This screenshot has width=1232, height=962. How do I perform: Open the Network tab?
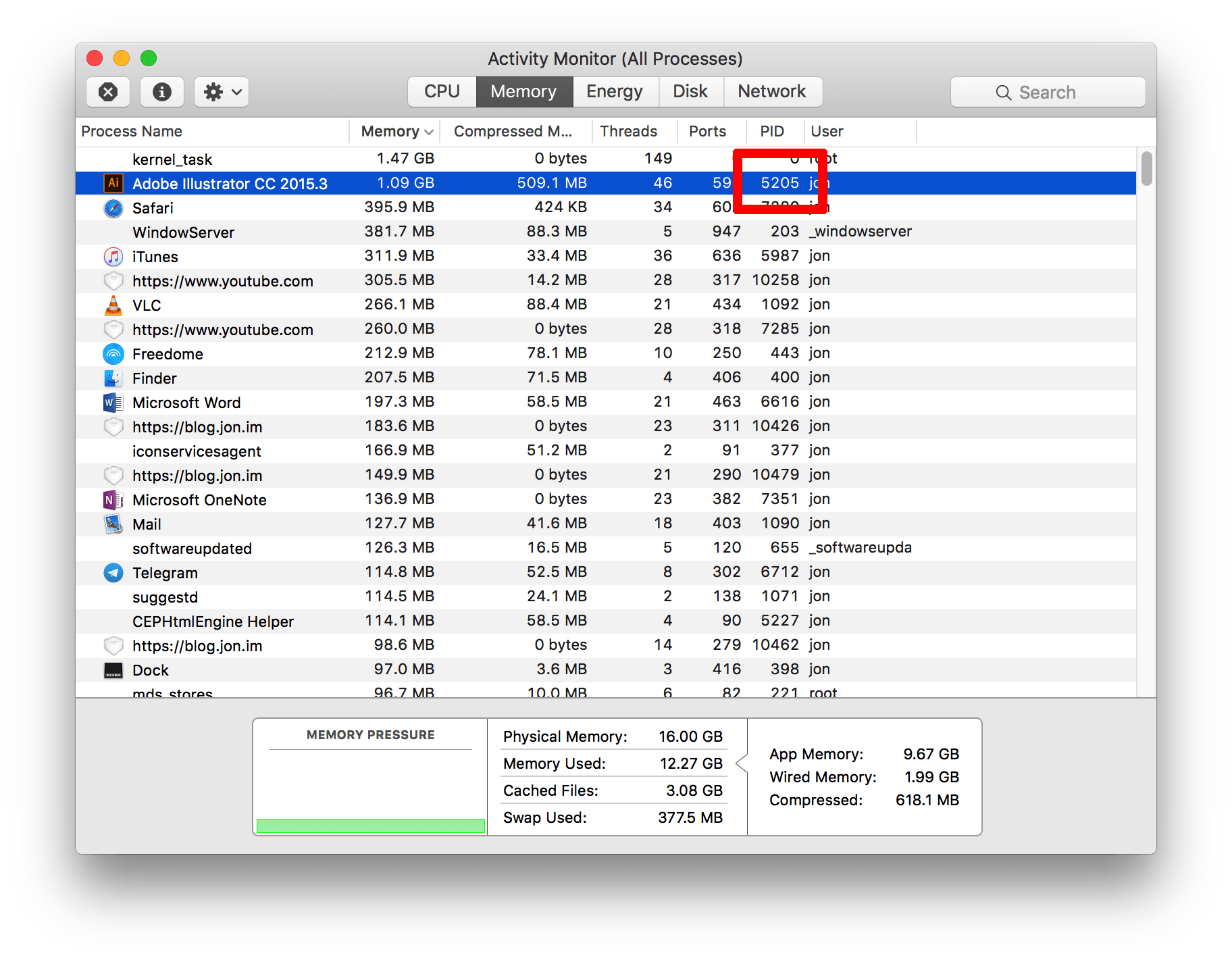point(772,92)
